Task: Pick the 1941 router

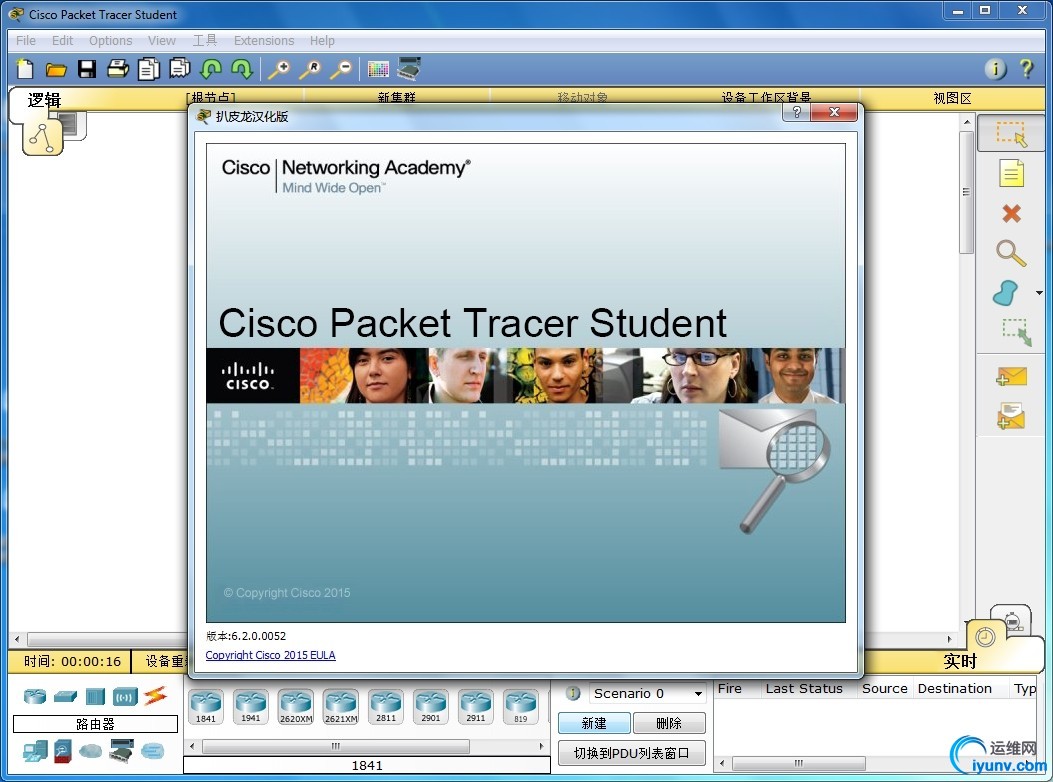Action: [250, 707]
